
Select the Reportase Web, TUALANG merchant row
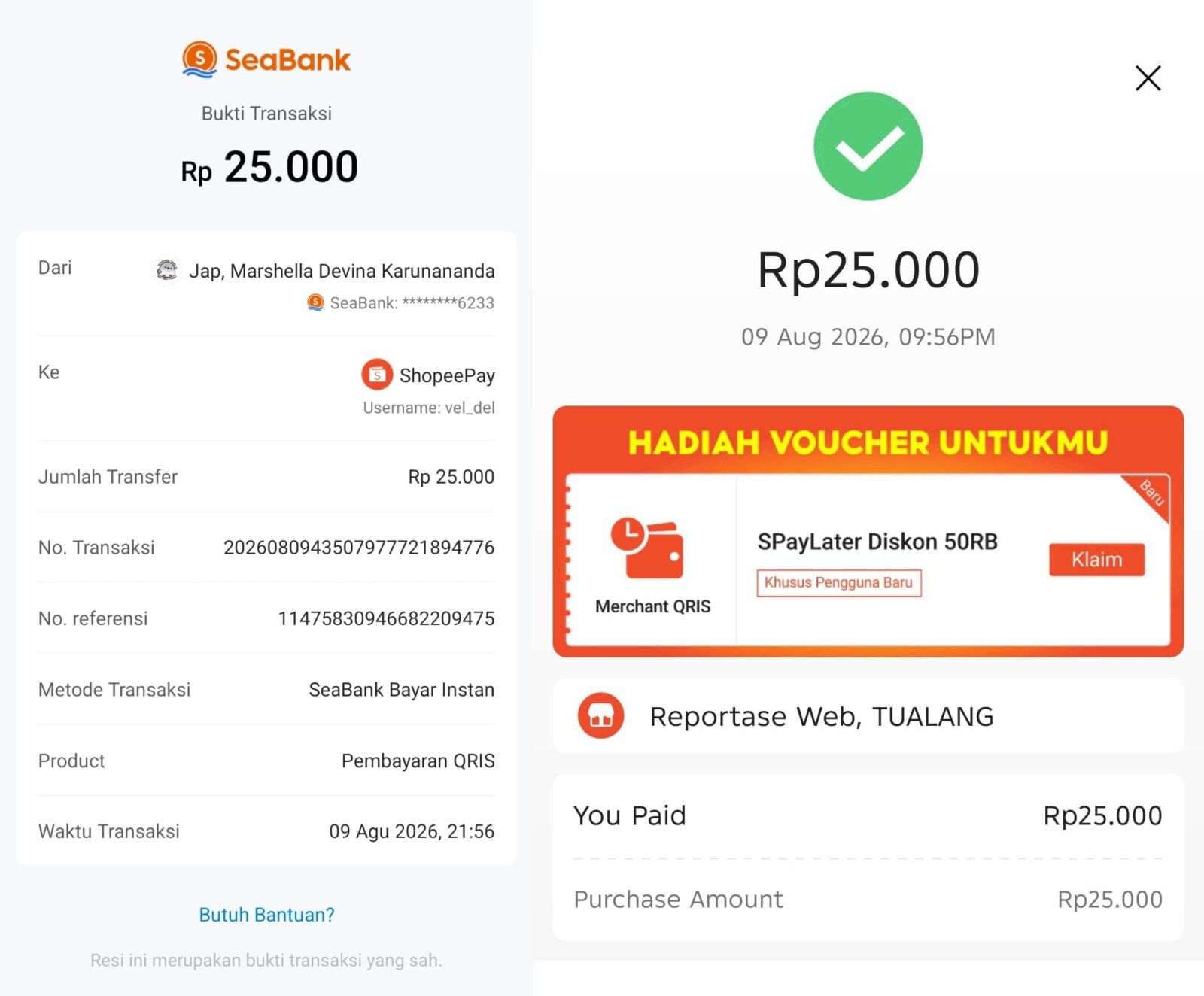[868, 716]
